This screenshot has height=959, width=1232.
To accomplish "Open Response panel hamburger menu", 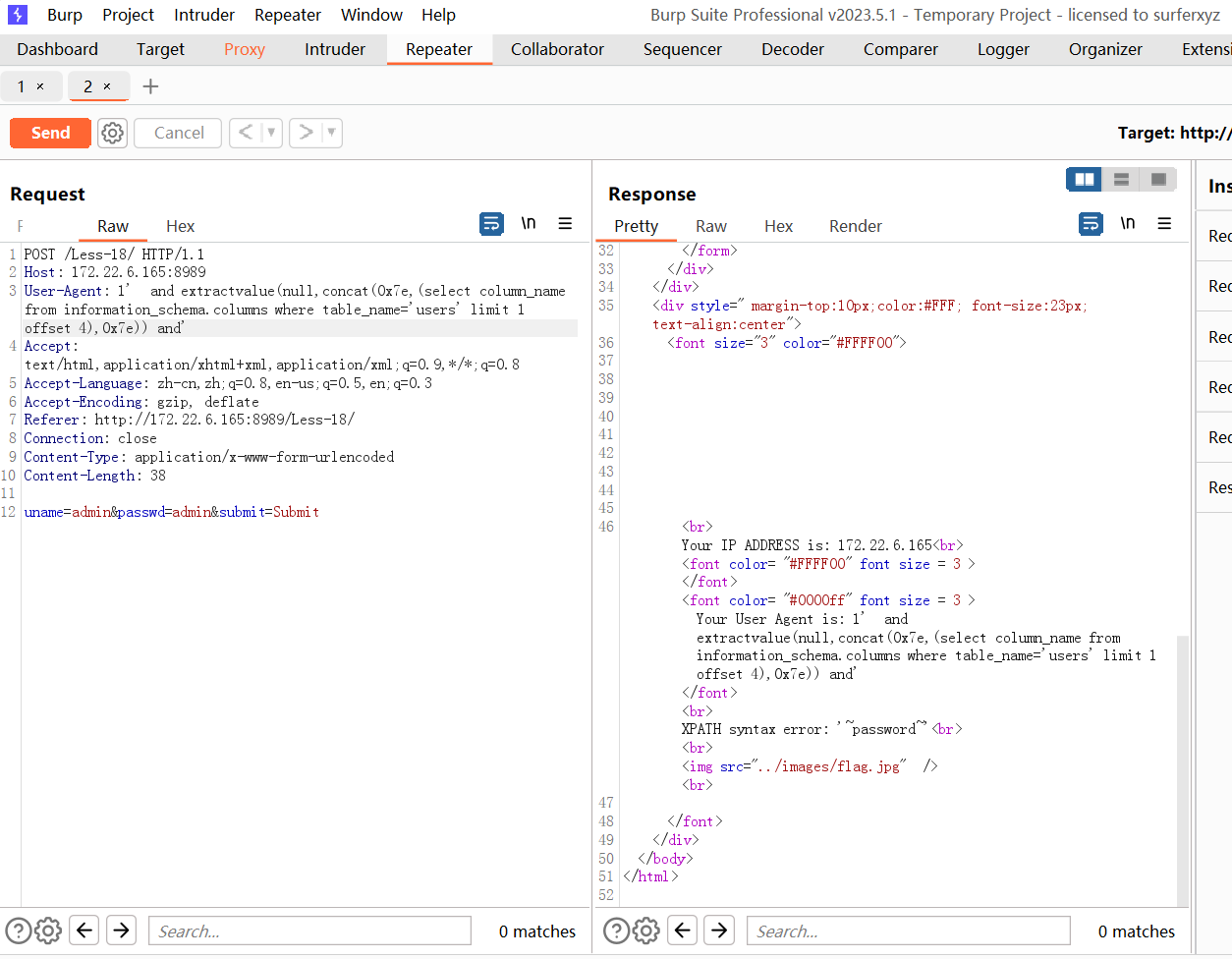I will point(1164,224).
